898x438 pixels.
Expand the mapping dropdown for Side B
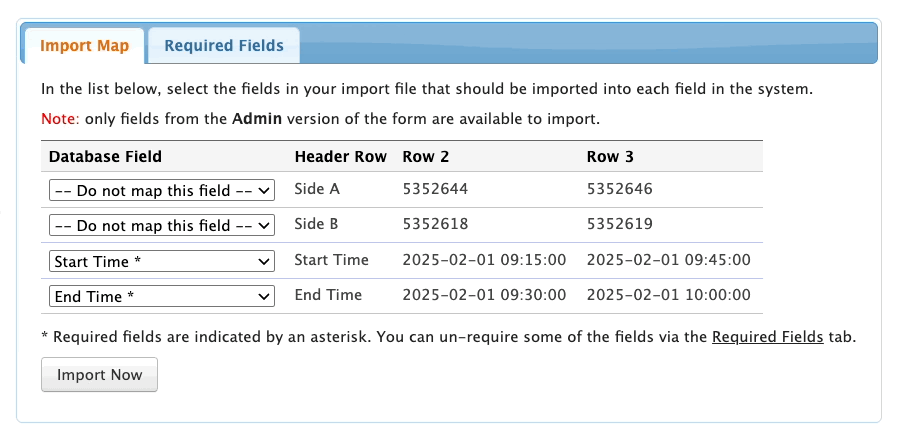(162, 225)
